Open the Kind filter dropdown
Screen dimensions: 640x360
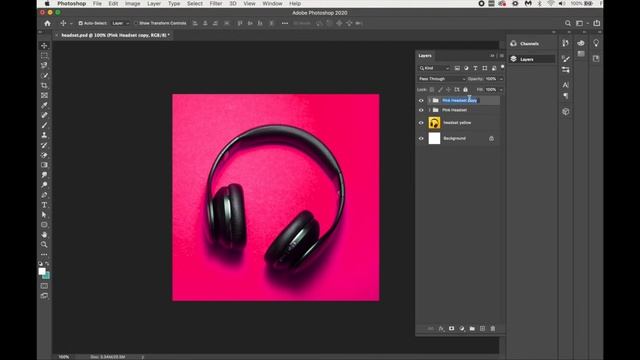(x=434, y=68)
